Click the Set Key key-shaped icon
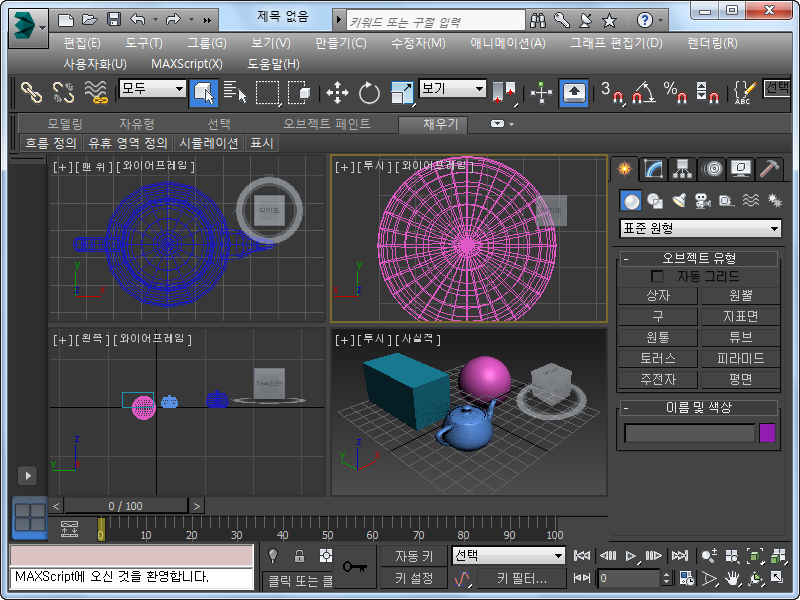Screen dimensions: 800x600 (354, 567)
